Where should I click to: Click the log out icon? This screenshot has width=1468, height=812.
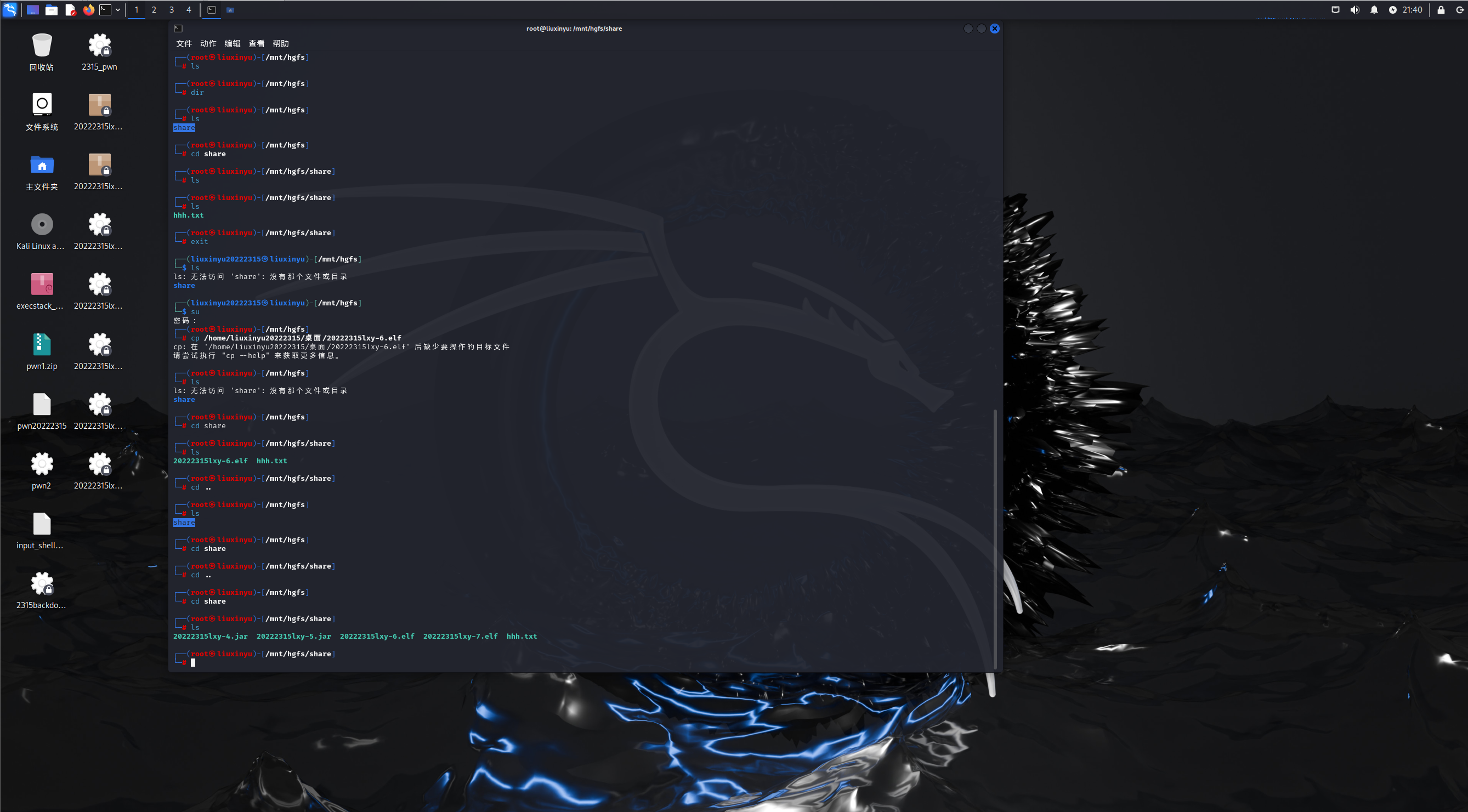click(x=1460, y=10)
